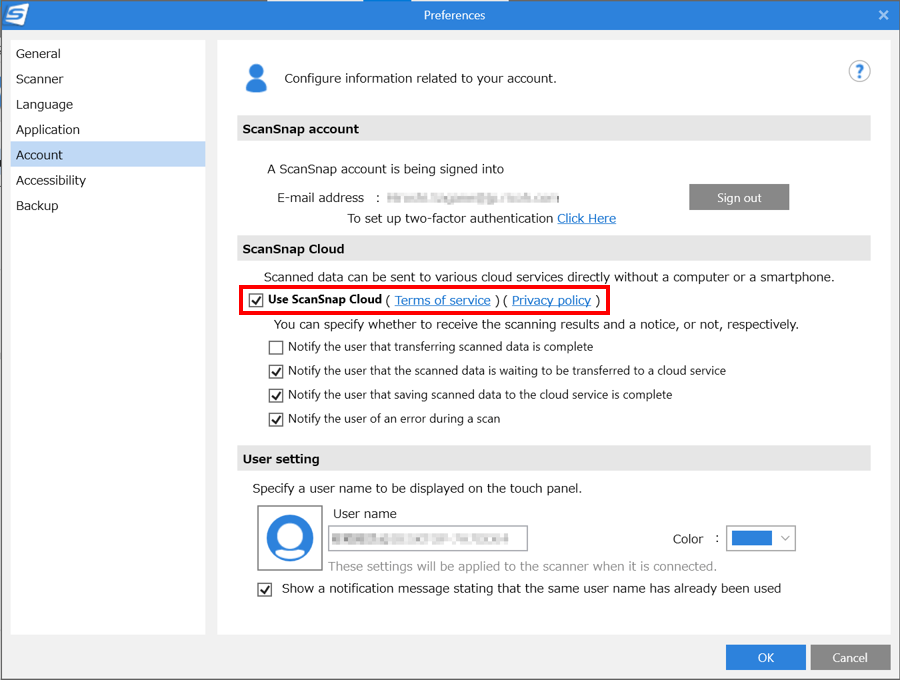Toggle same user name notification message checkbox
The image size is (901, 681).
pyautogui.click(x=265, y=590)
